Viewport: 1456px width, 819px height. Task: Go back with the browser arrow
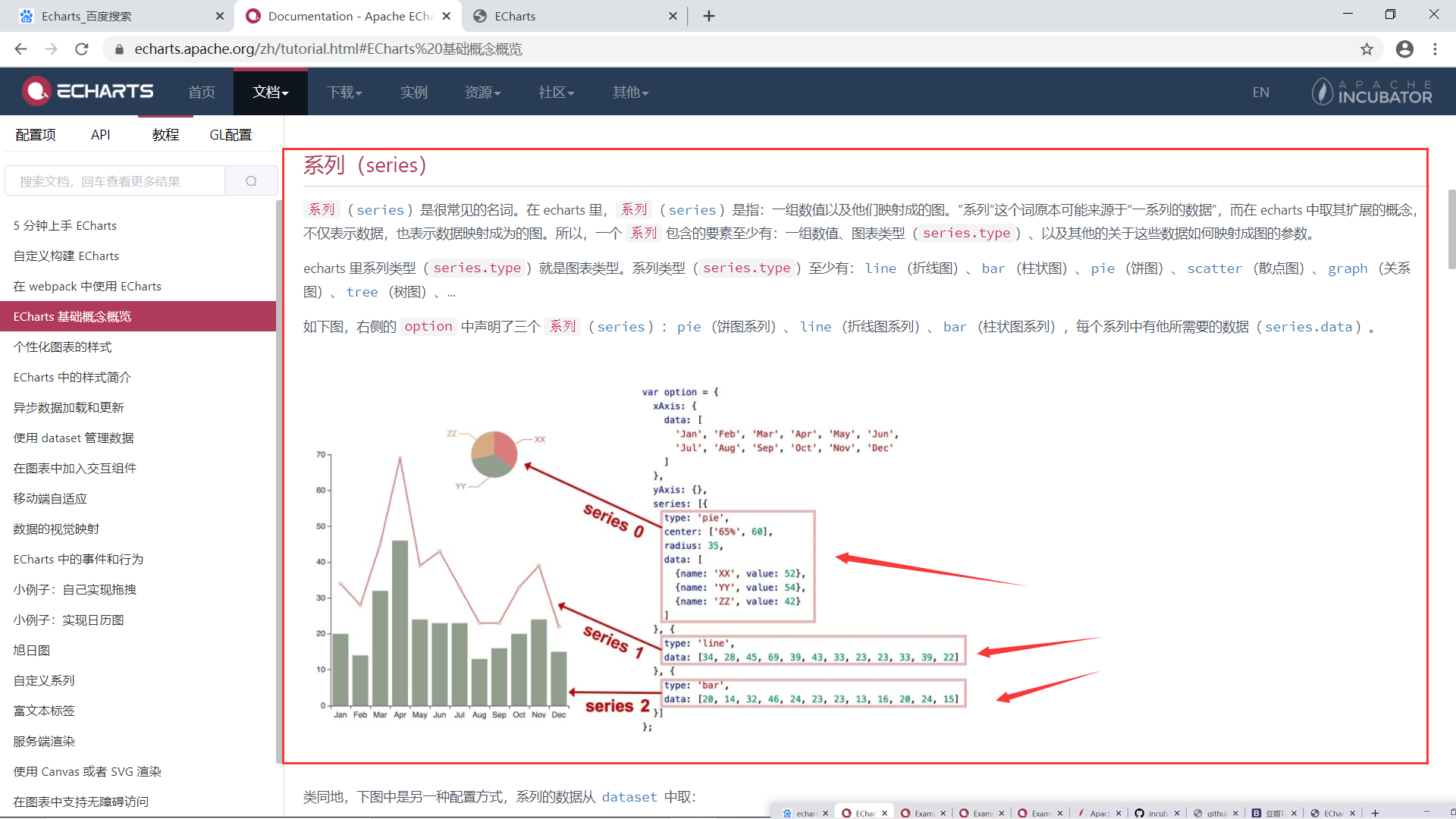tap(20, 49)
